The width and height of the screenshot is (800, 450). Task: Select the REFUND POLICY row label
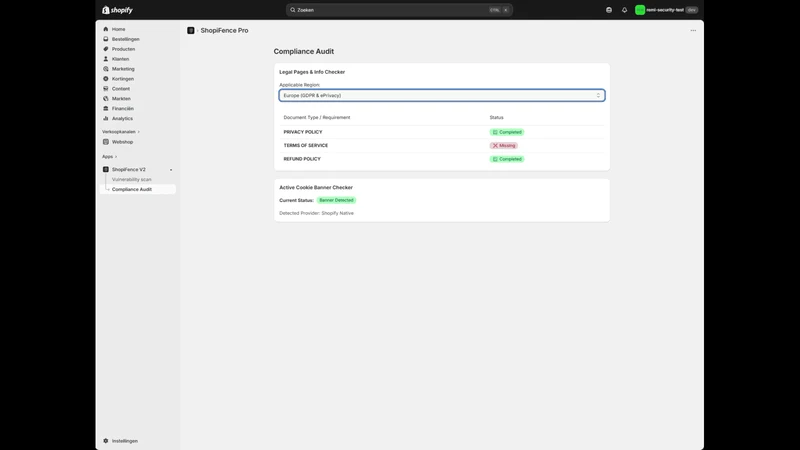(x=302, y=159)
